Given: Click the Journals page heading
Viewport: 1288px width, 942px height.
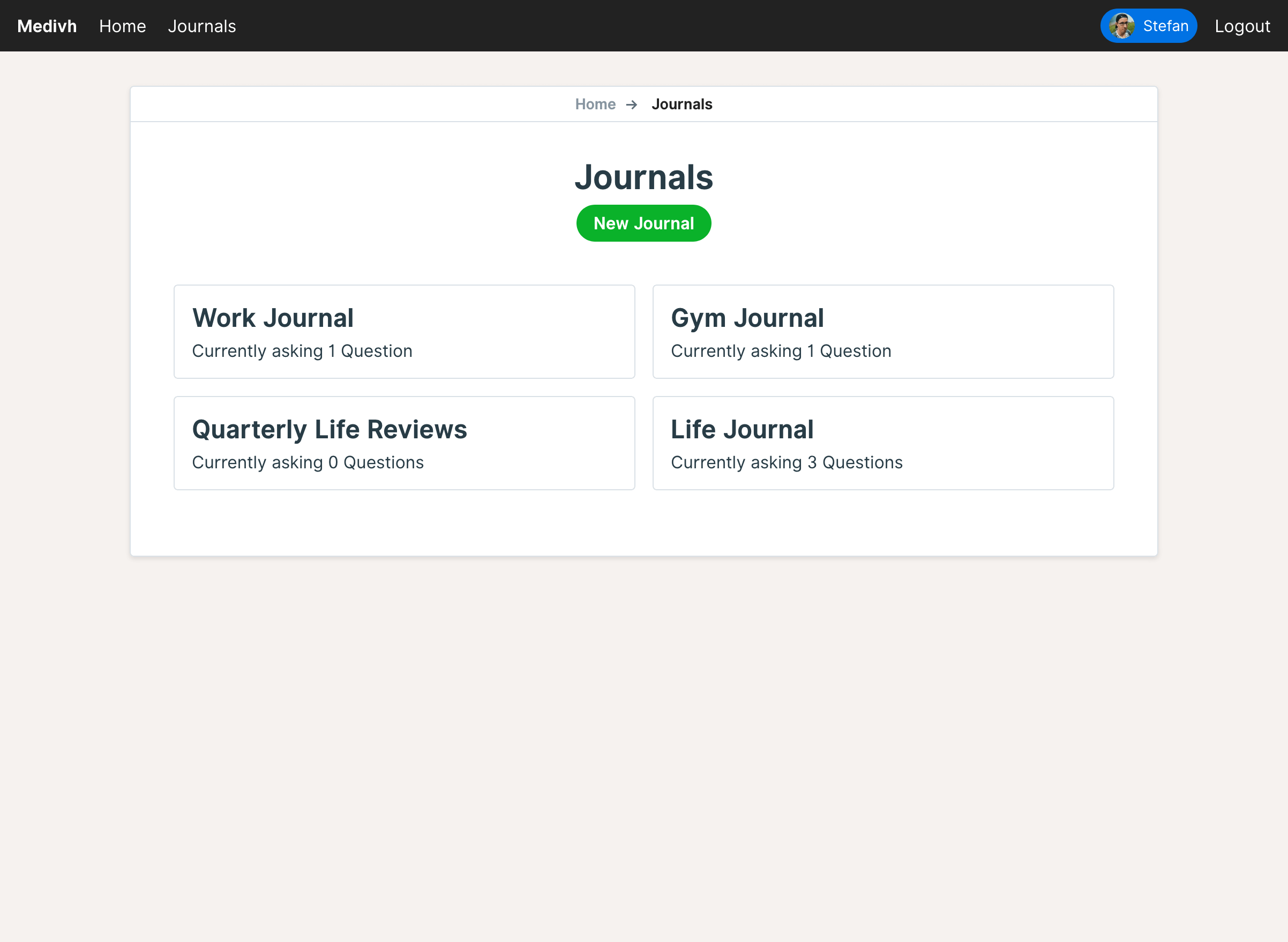Looking at the screenshot, I should [x=643, y=177].
